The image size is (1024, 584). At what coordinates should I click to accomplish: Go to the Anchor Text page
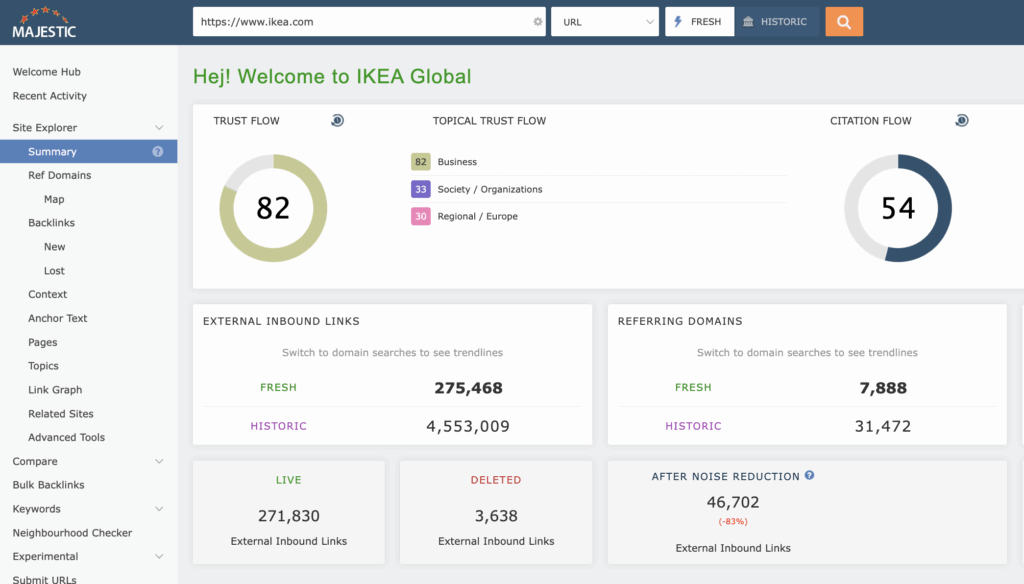(57, 318)
